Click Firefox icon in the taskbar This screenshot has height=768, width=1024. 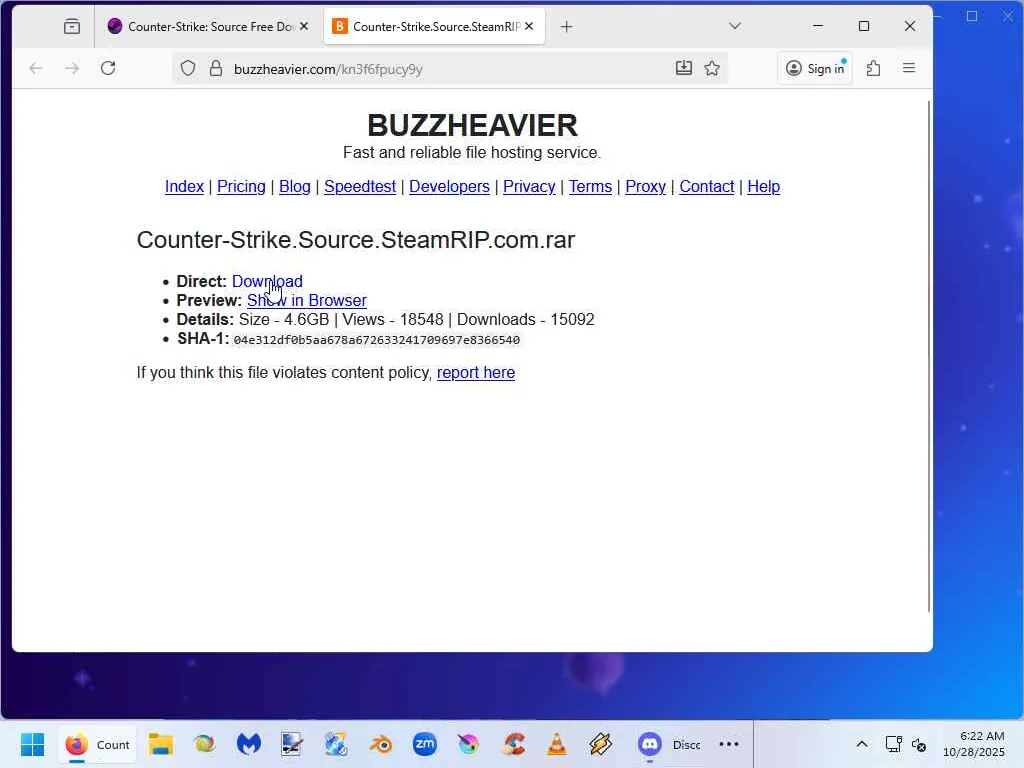pyautogui.click(x=76, y=744)
